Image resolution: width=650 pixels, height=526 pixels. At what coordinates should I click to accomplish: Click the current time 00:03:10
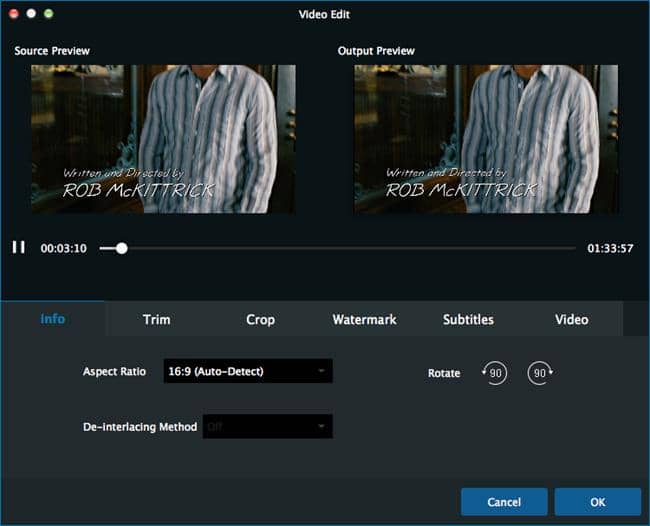(64, 248)
